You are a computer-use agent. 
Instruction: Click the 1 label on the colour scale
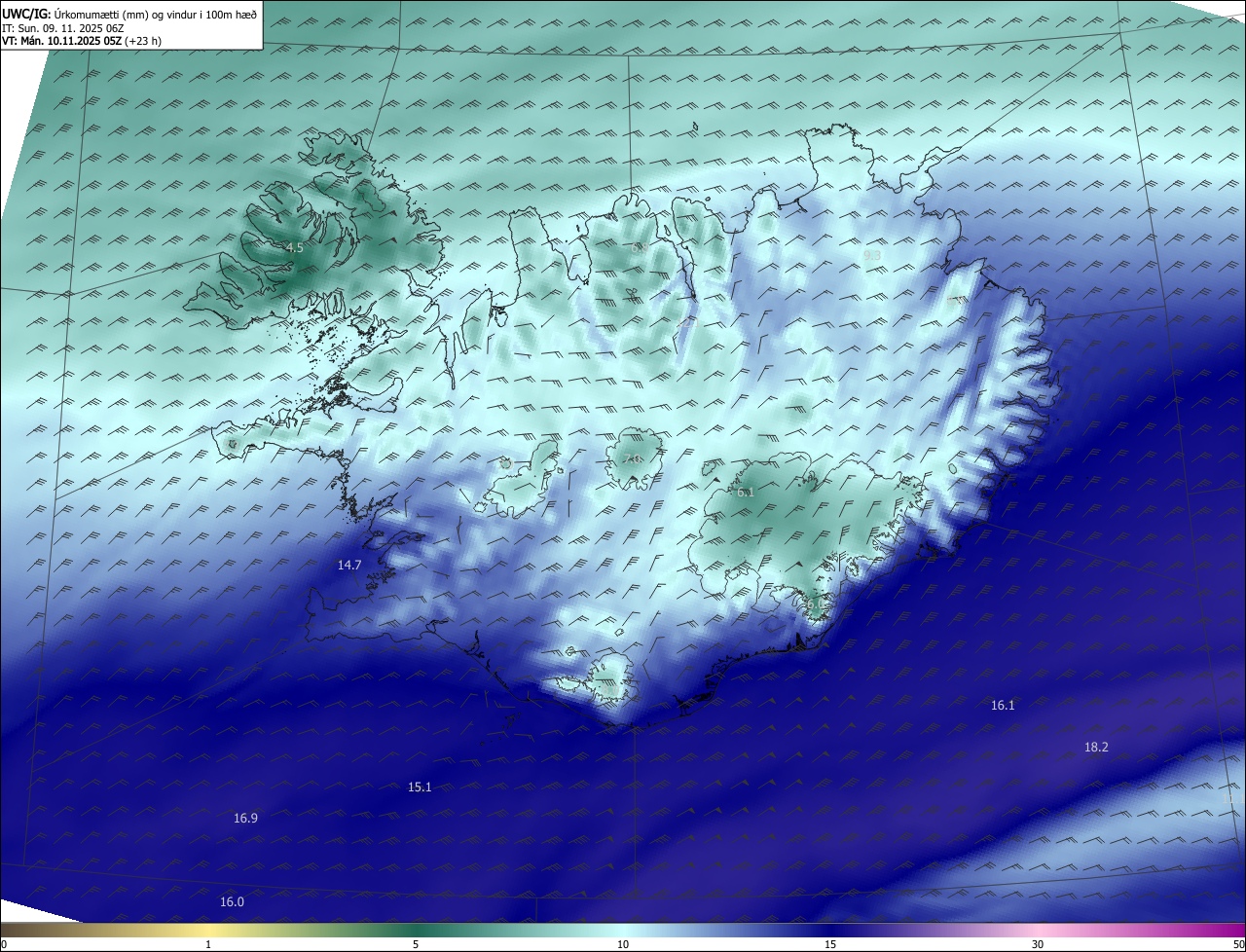(x=208, y=944)
